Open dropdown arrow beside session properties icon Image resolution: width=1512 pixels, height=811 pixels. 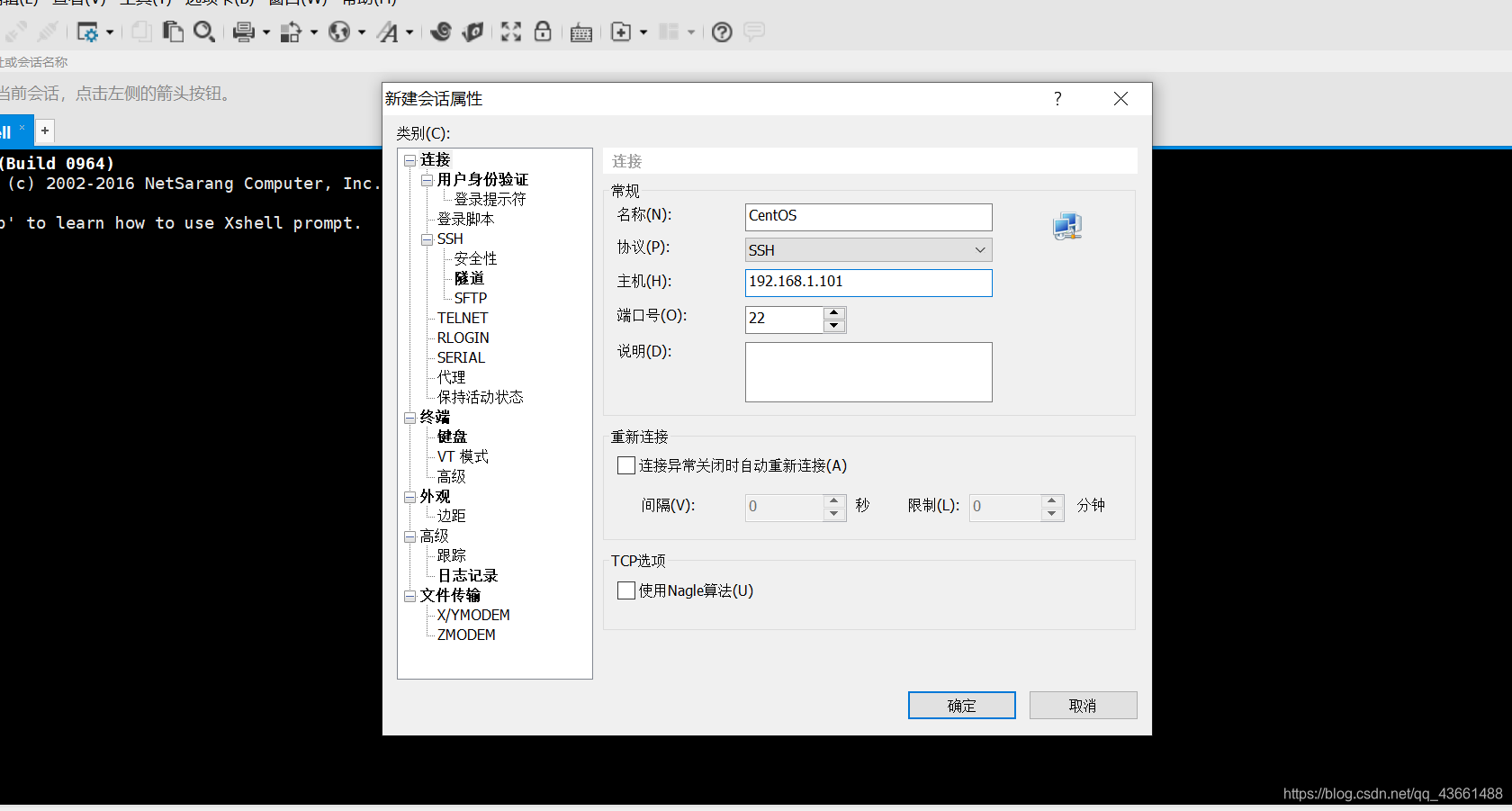point(110,32)
